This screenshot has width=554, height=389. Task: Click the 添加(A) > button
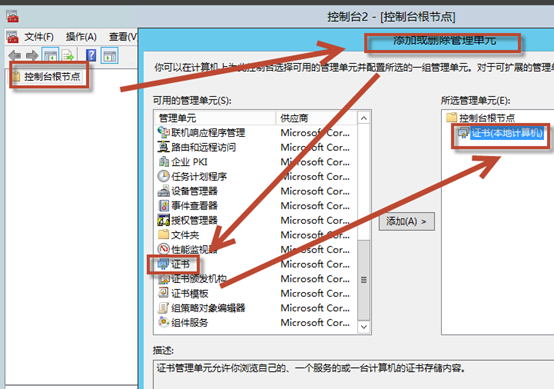point(407,221)
